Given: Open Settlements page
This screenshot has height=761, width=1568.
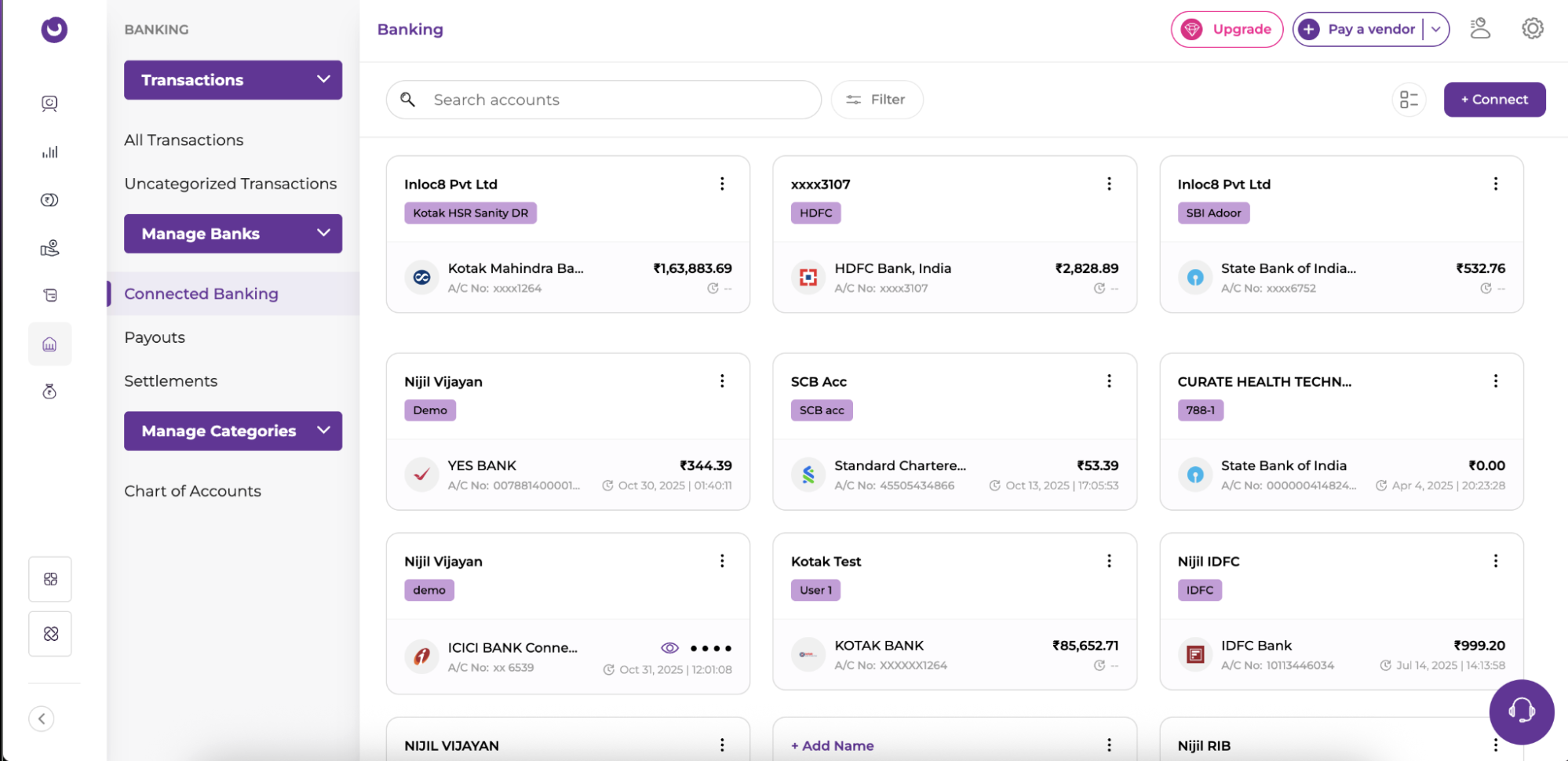Looking at the screenshot, I should tap(170, 381).
